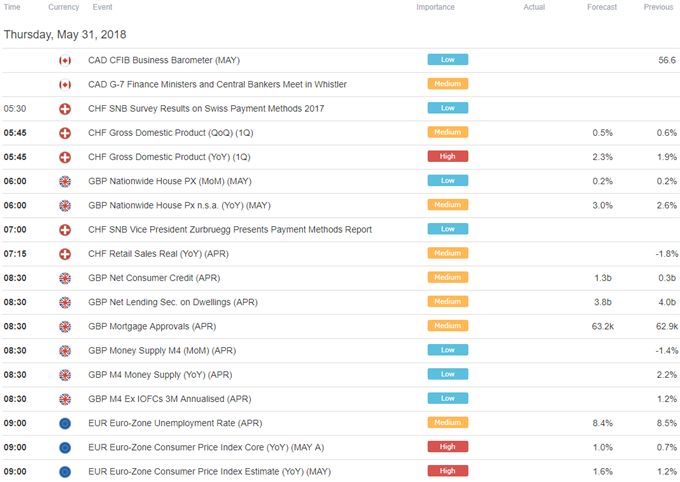This screenshot has height=482, width=680.
Task: Click Medium badge for CHF GDP (QoQ)
Action: (x=448, y=132)
